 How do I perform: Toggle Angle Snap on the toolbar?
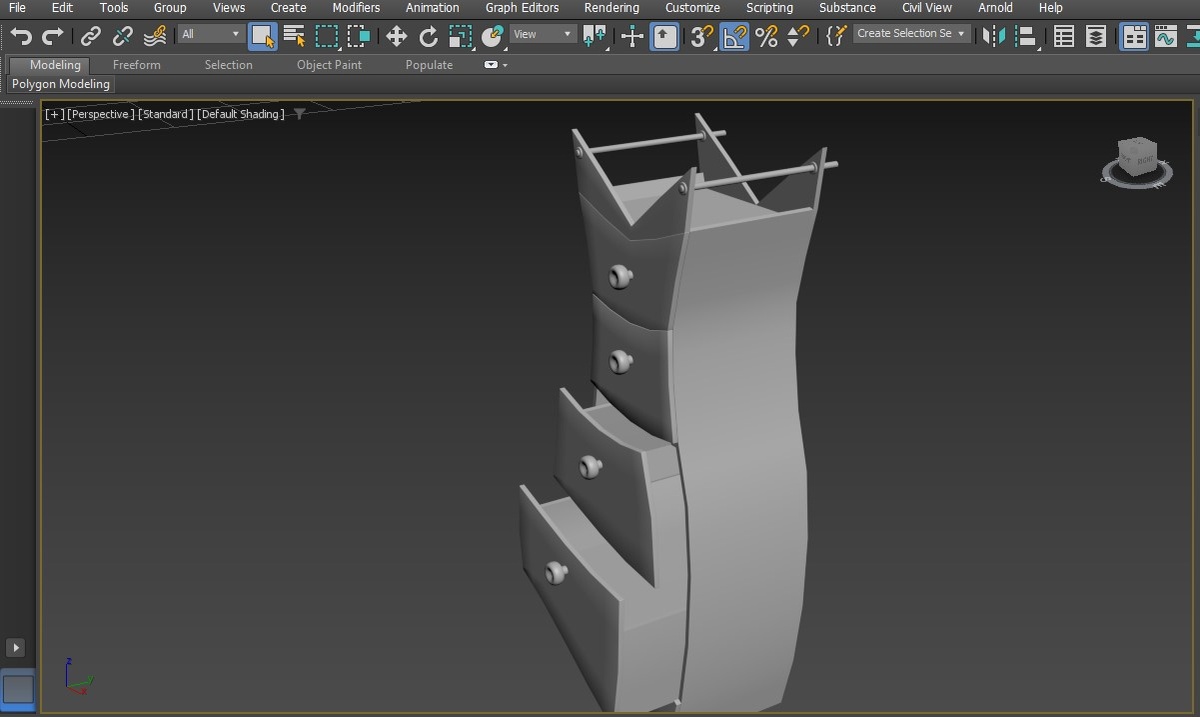(x=734, y=37)
